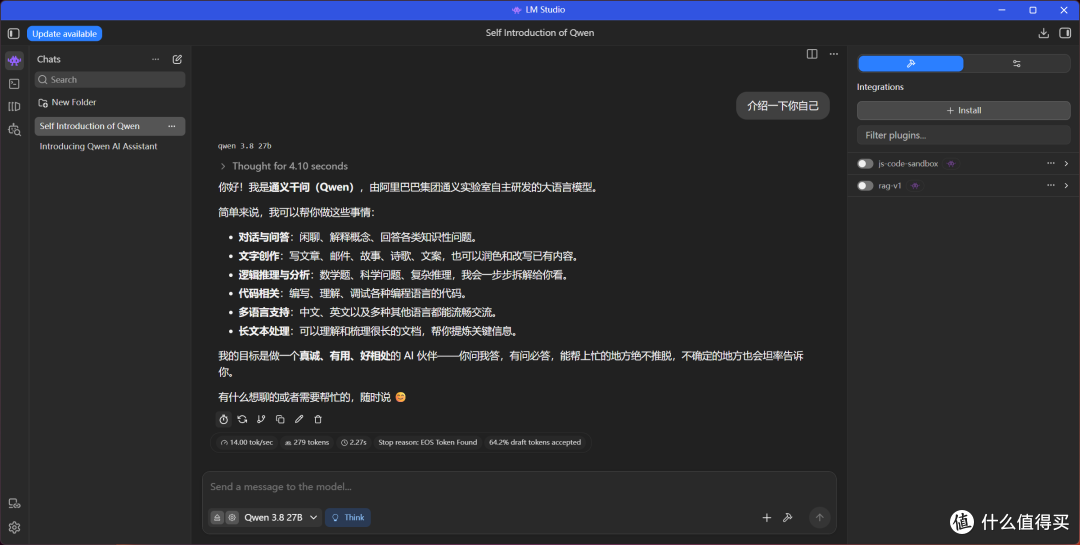Expand Thought for 4.10 seconds section
1080x545 pixels.
284,166
